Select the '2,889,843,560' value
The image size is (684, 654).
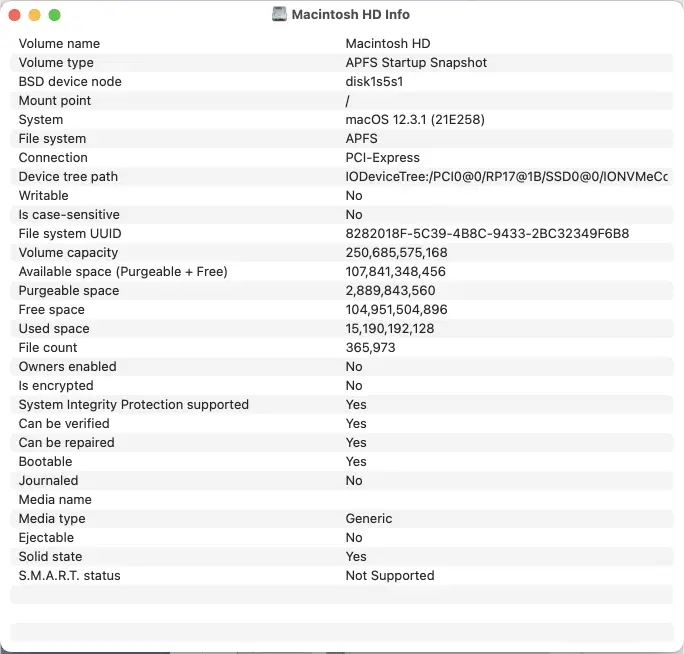coord(390,291)
